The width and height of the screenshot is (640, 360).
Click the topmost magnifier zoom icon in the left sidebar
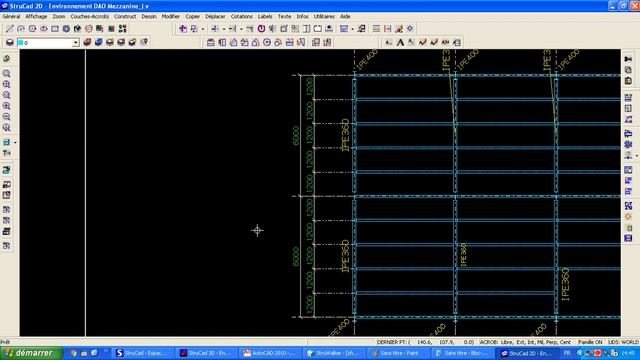click(7, 73)
